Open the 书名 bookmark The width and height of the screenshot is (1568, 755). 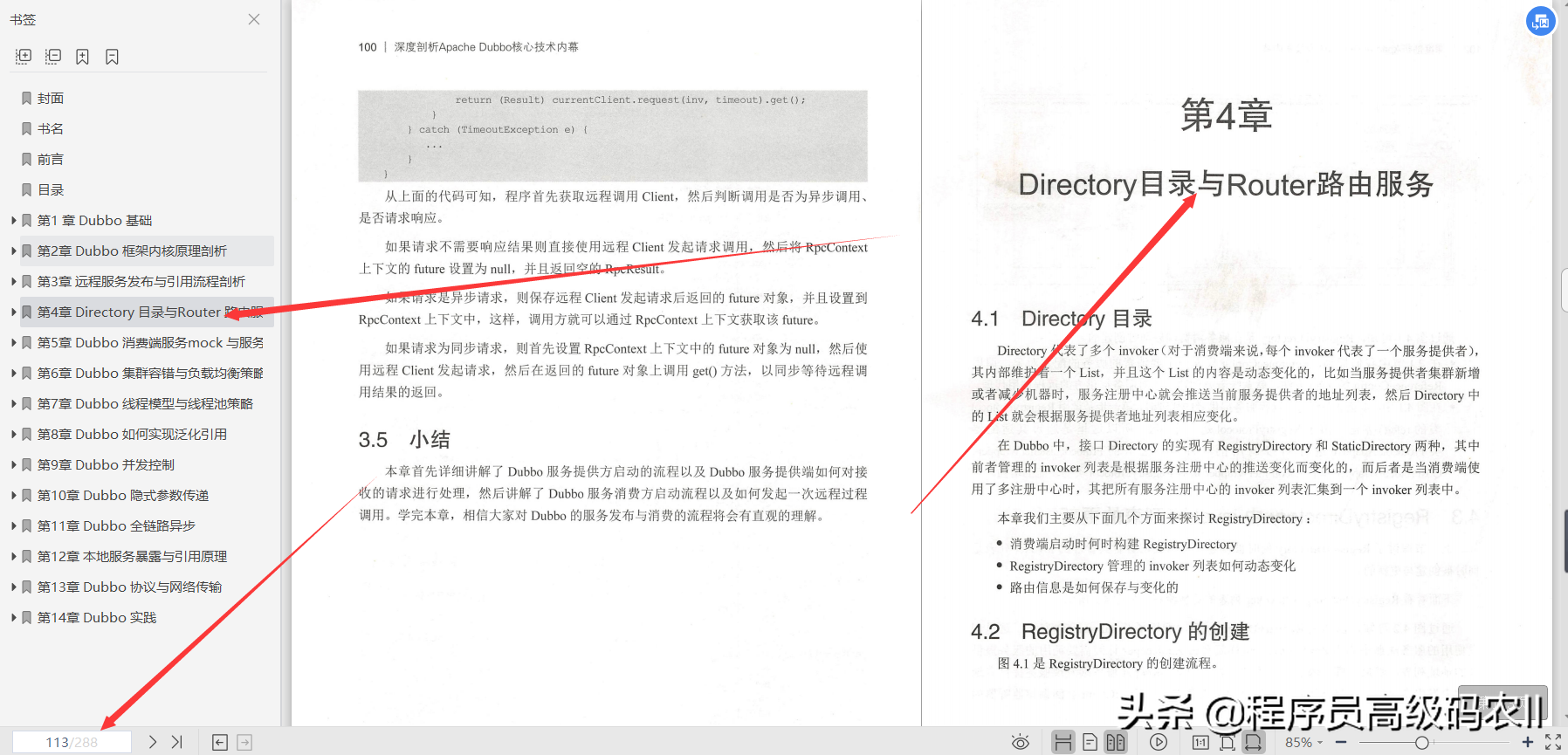(51, 129)
